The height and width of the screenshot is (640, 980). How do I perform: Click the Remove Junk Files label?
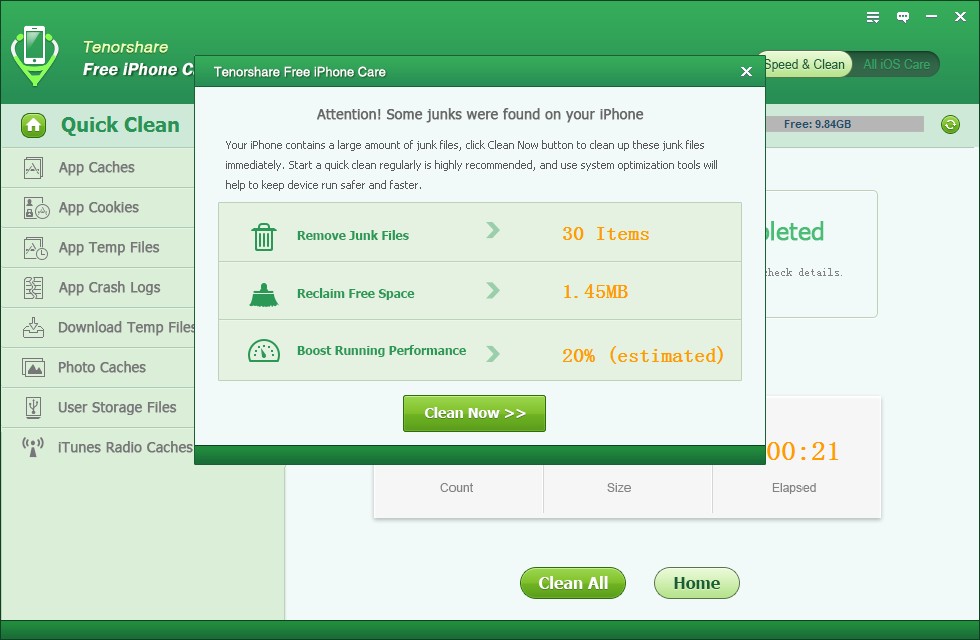coord(352,236)
